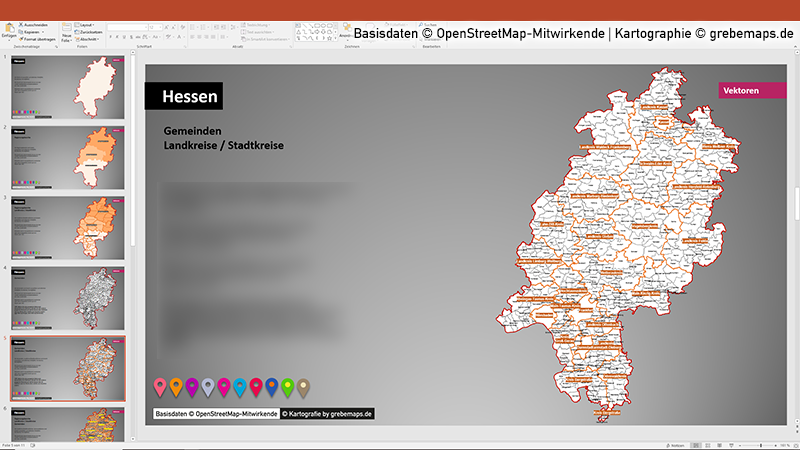Toggle bold text formatting
This screenshot has height=450, width=800.
pos(109,38)
